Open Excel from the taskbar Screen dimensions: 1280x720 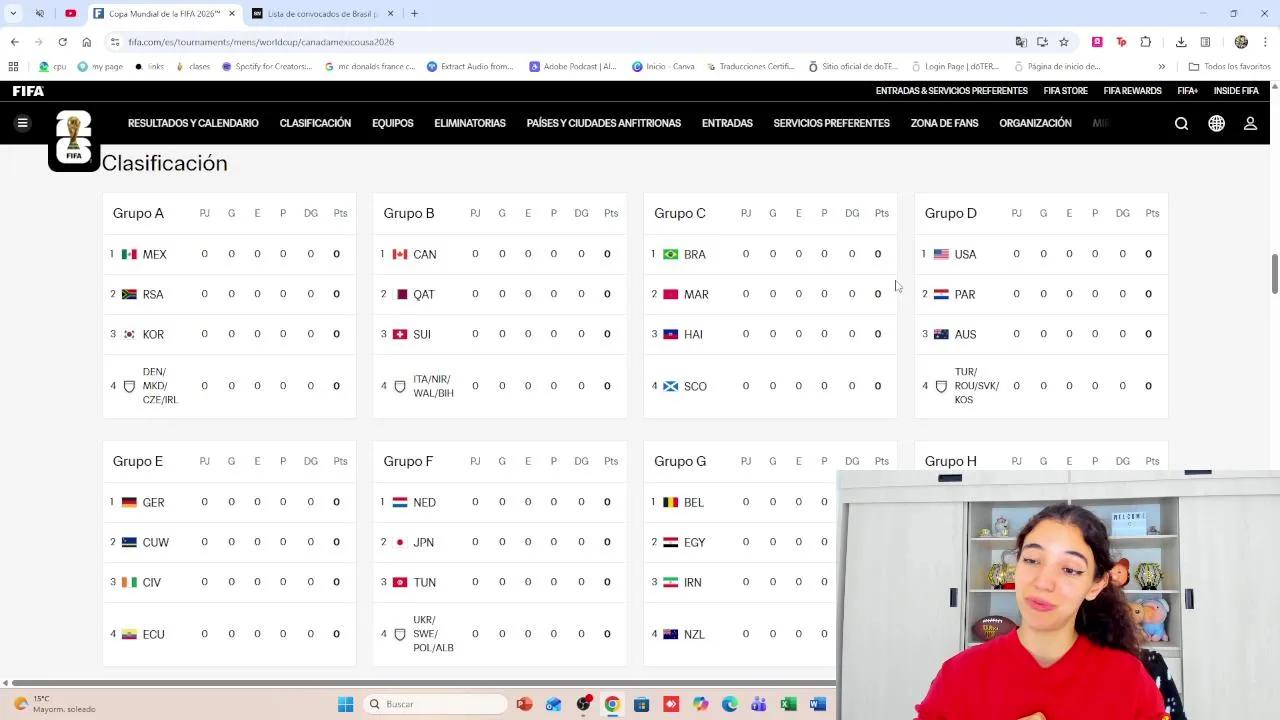point(788,704)
